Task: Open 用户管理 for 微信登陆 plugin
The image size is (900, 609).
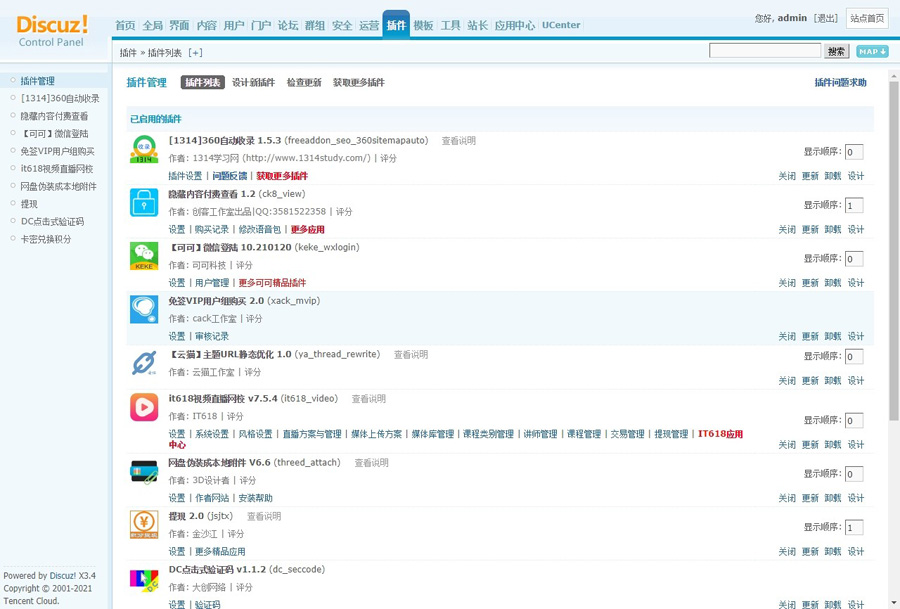Action: (x=212, y=283)
